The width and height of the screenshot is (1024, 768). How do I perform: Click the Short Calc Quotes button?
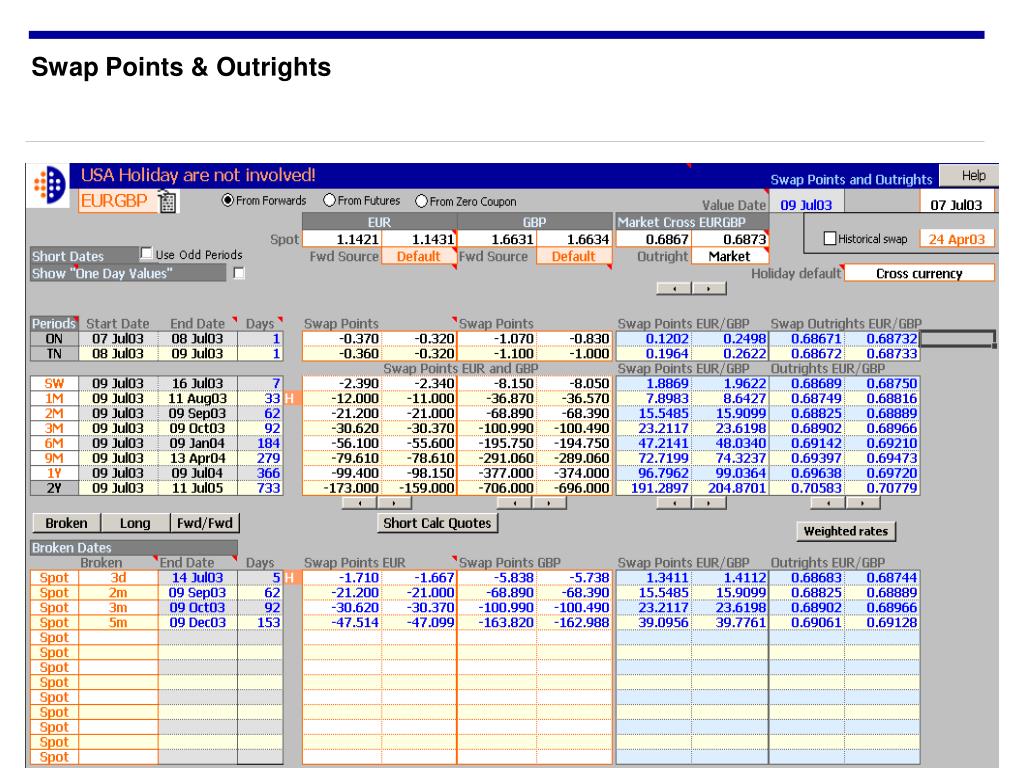[437, 523]
